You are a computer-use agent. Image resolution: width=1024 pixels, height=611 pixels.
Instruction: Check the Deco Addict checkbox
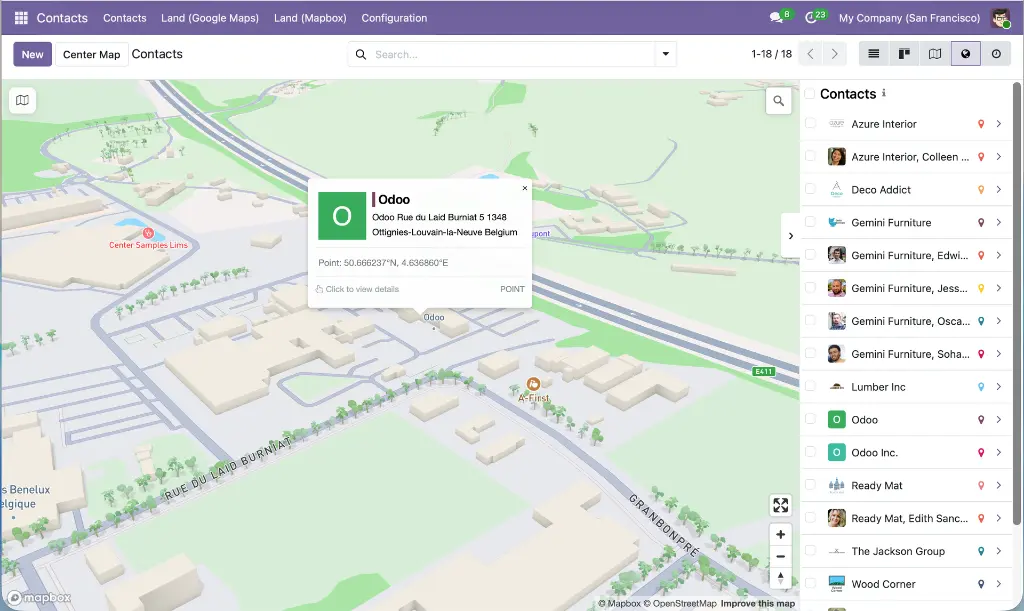coord(810,189)
